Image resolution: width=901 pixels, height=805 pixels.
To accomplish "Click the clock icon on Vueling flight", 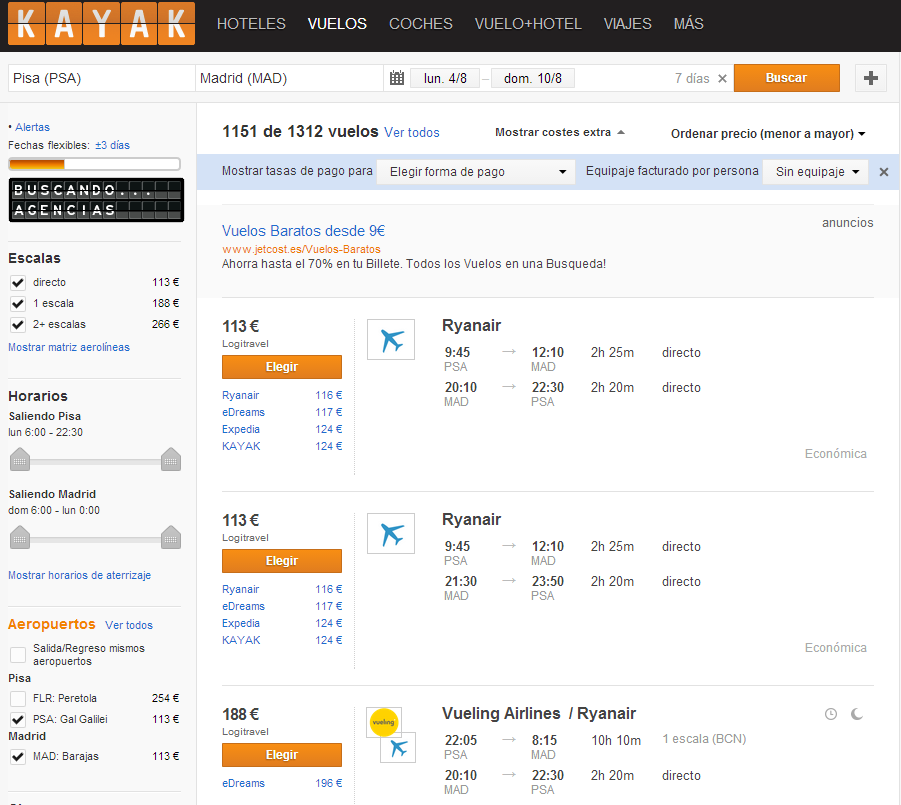I will pos(830,714).
